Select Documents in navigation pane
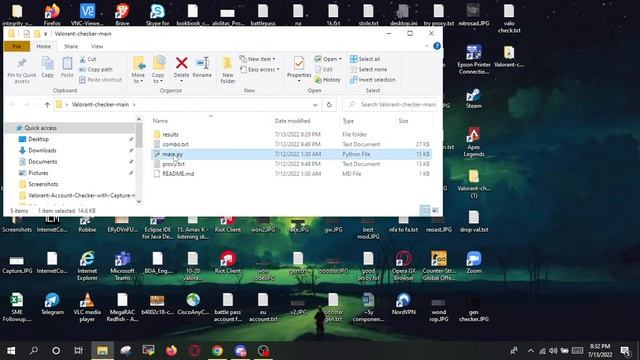The height and width of the screenshot is (360, 640). click(x=42, y=162)
